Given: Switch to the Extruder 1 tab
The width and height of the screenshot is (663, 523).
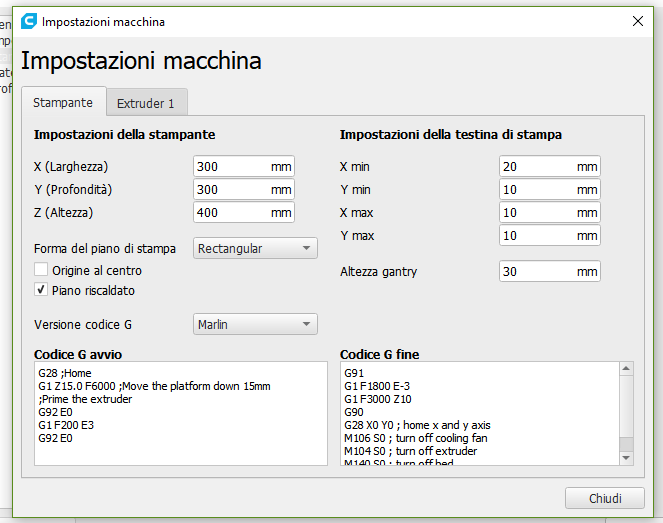Looking at the screenshot, I should (146, 103).
